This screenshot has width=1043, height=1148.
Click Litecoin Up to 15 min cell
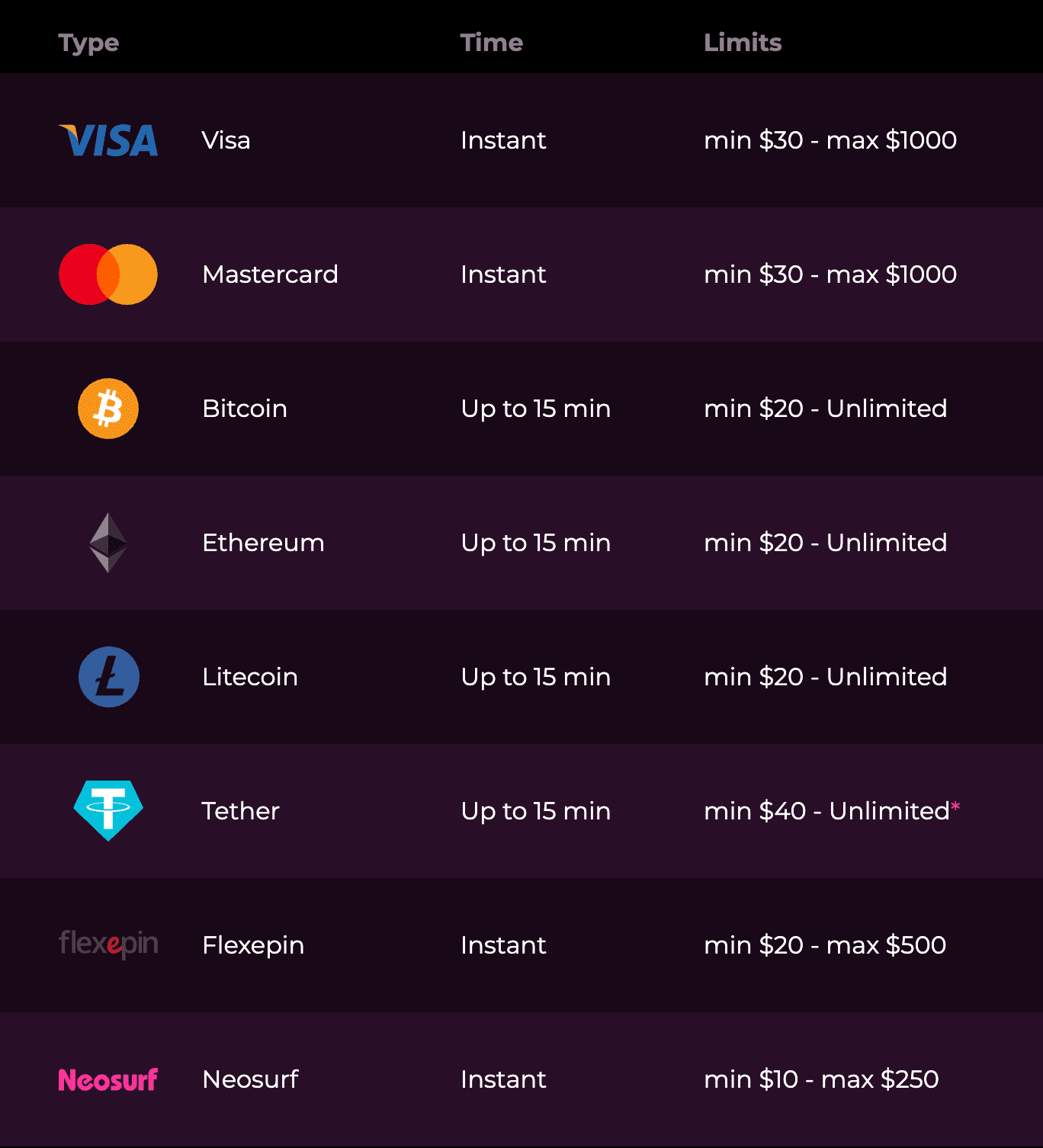tap(536, 677)
